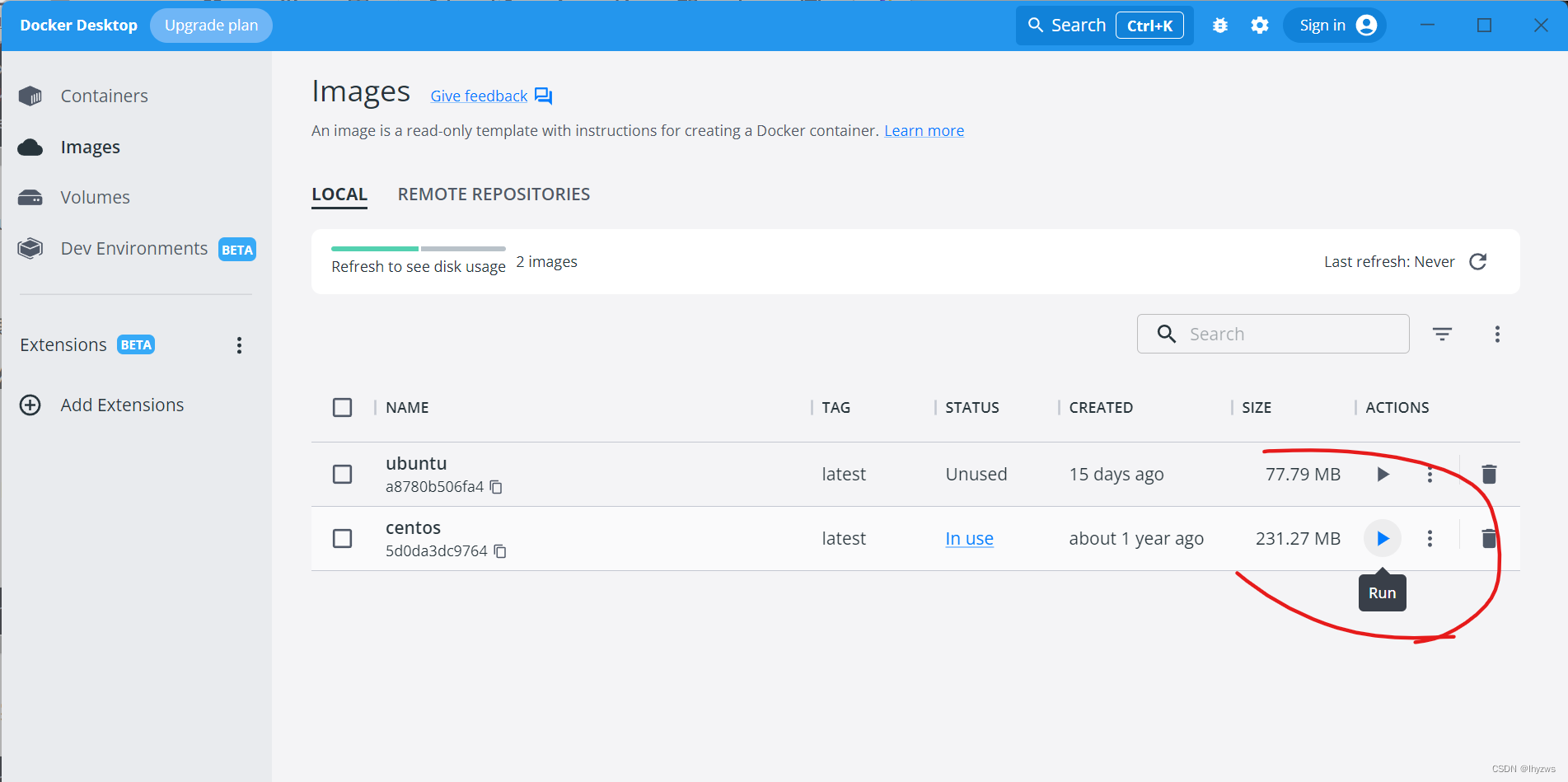
Task: Switch to the REMOTE REPOSITORIES tab
Action: [x=494, y=194]
